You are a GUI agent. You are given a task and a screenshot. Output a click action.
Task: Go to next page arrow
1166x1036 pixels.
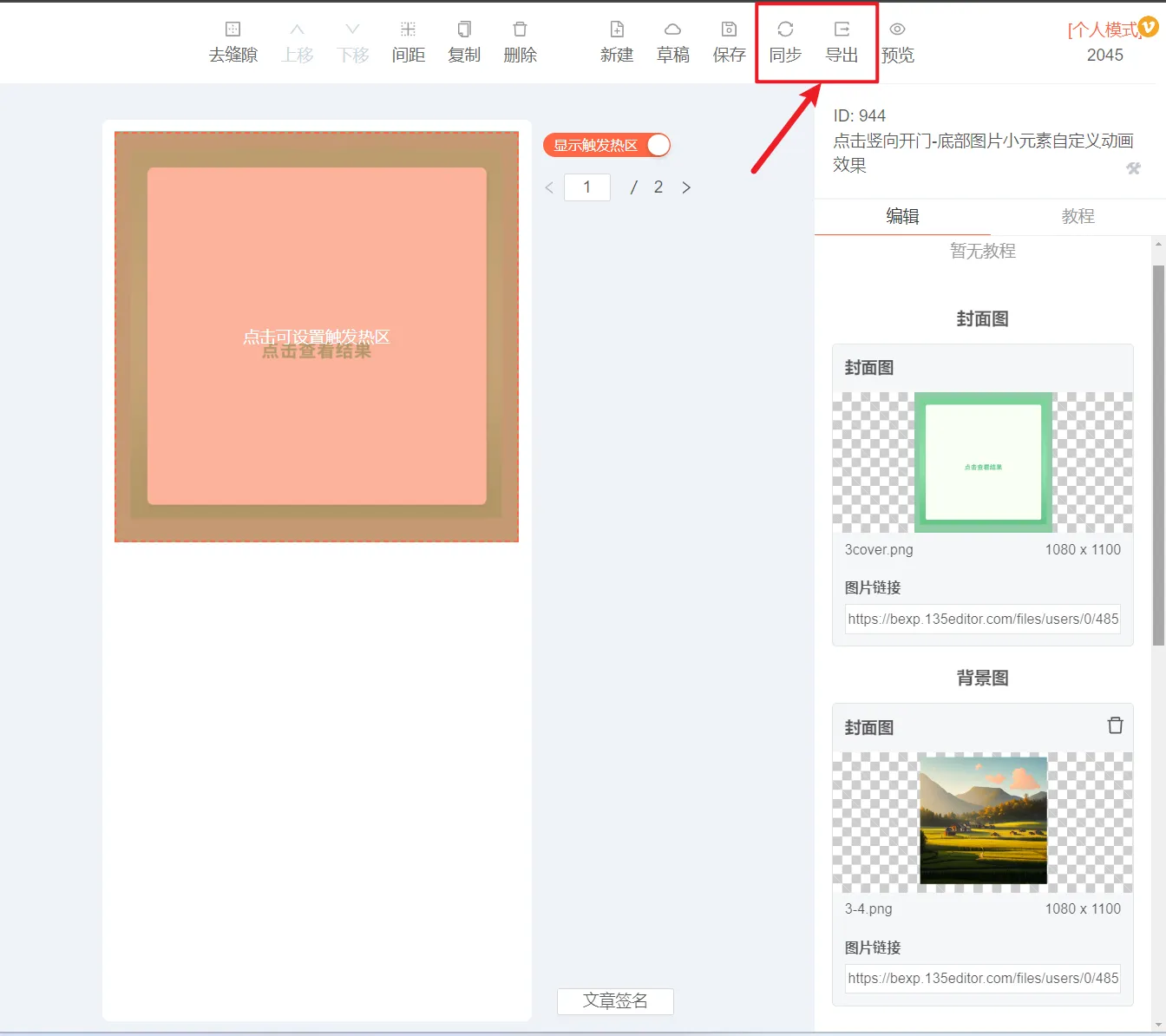[x=686, y=187]
